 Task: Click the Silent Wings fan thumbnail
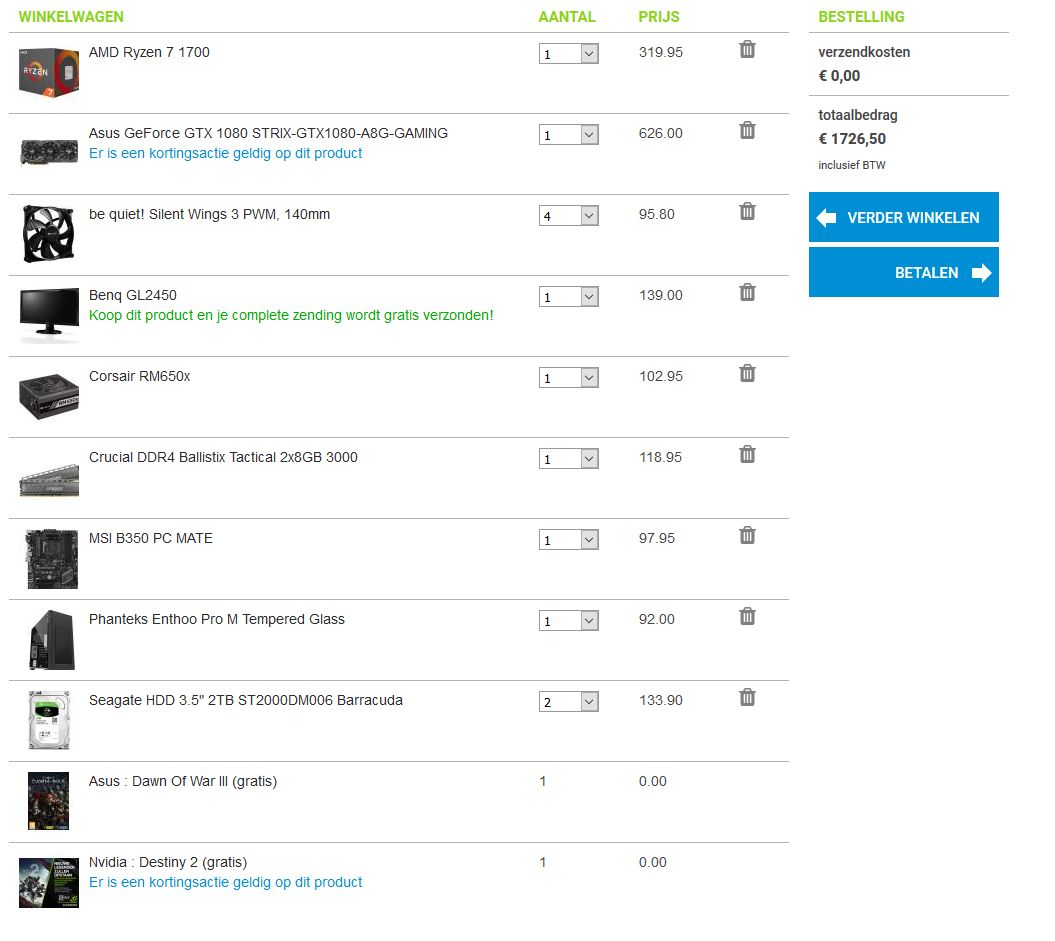pos(48,234)
